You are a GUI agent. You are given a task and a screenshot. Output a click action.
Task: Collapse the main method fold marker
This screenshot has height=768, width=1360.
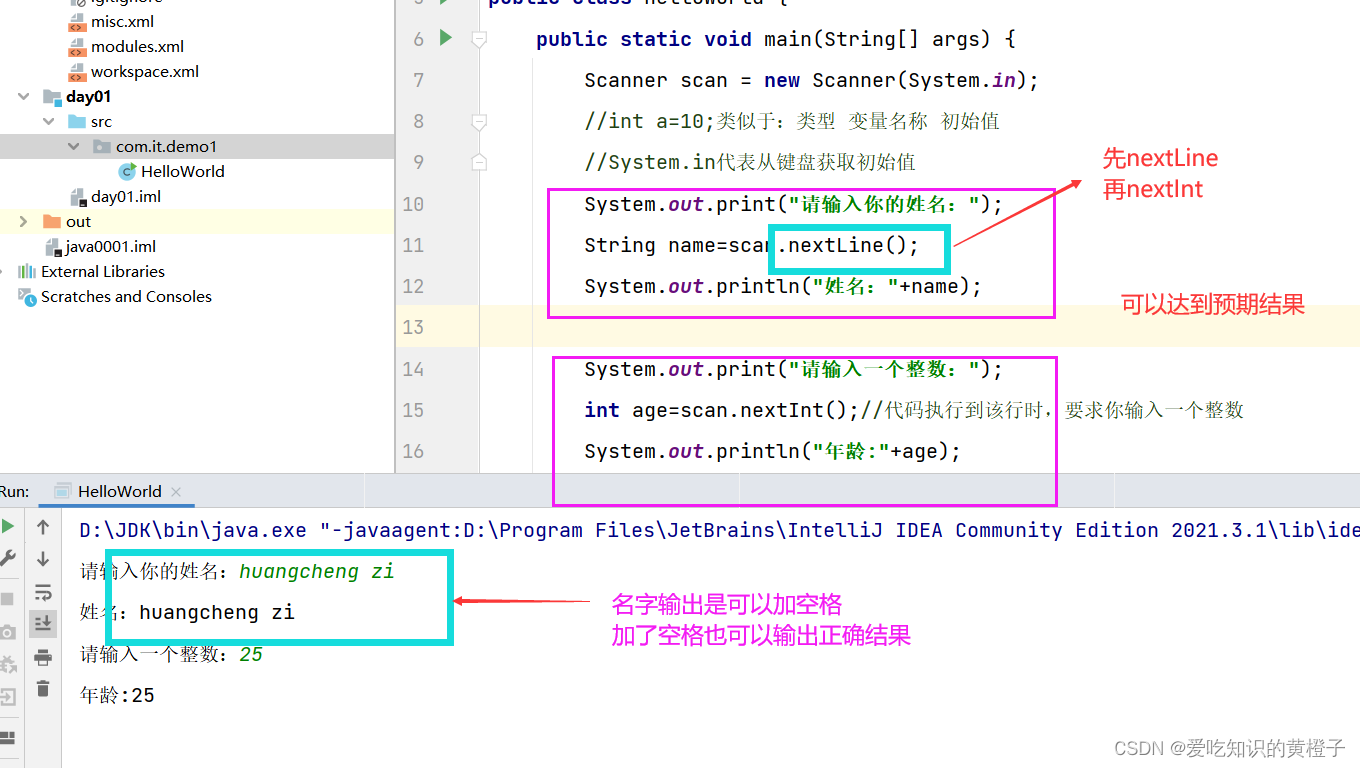pyautogui.click(x=479, y=39)
